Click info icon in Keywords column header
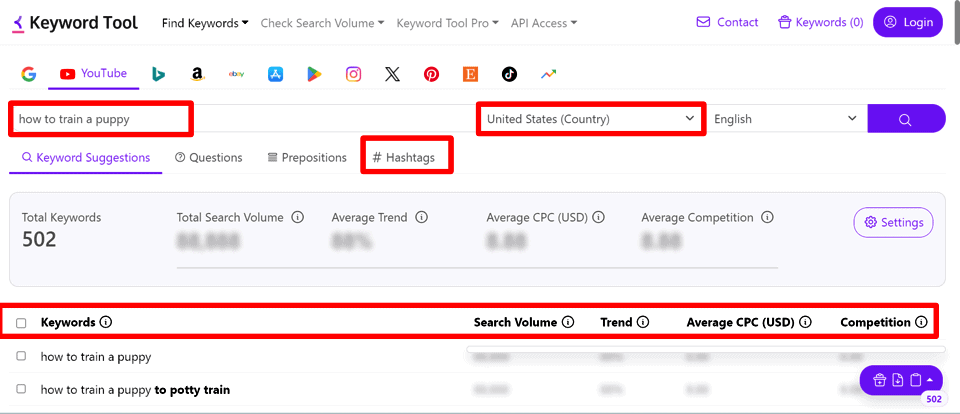 tap(105, 322)
